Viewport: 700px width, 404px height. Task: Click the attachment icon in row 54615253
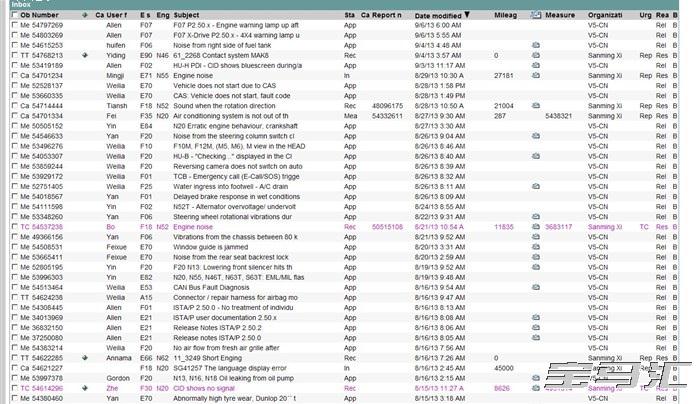536,45
